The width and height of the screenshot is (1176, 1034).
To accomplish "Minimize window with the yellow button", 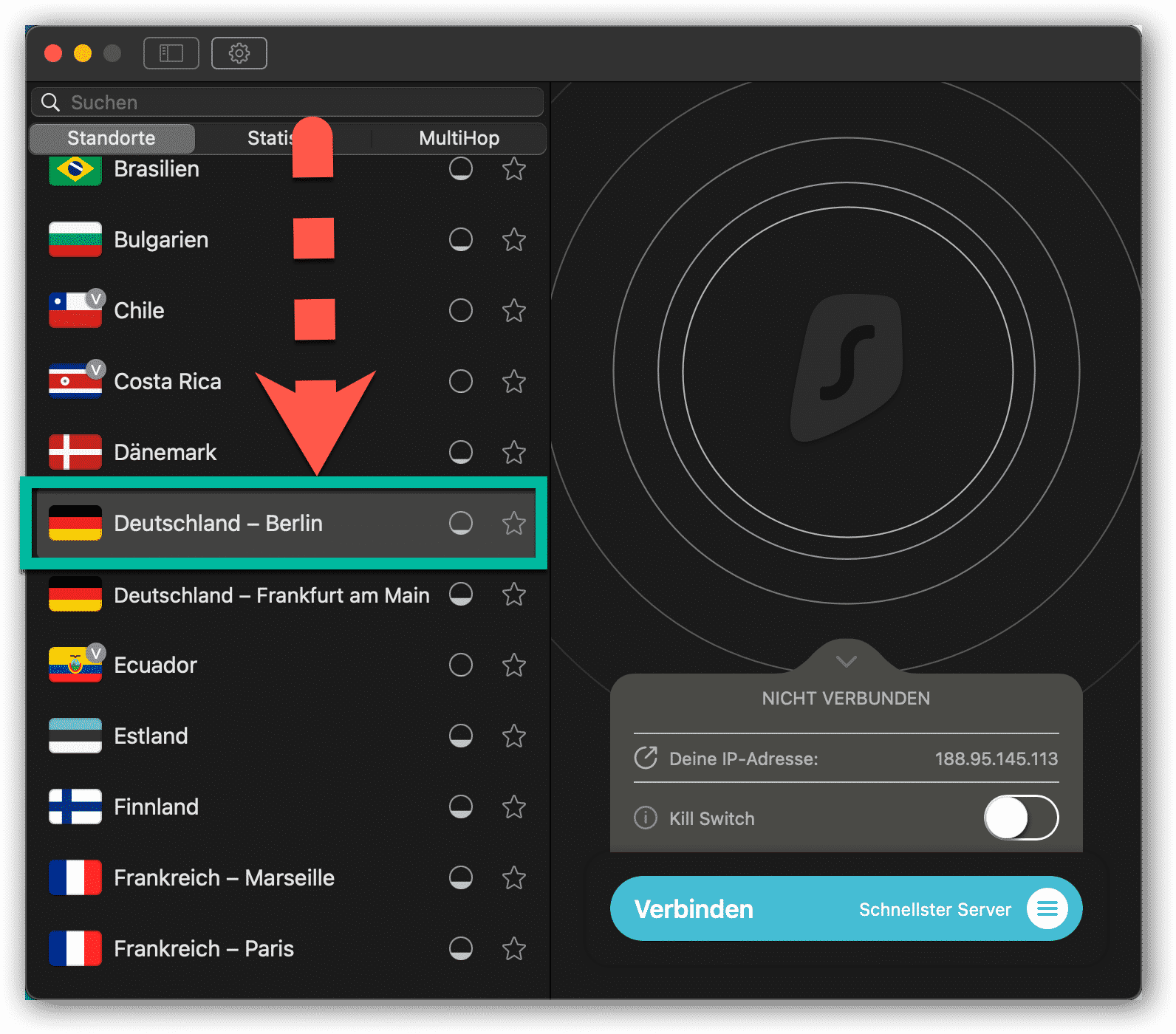I will click(x=83, y=53).
